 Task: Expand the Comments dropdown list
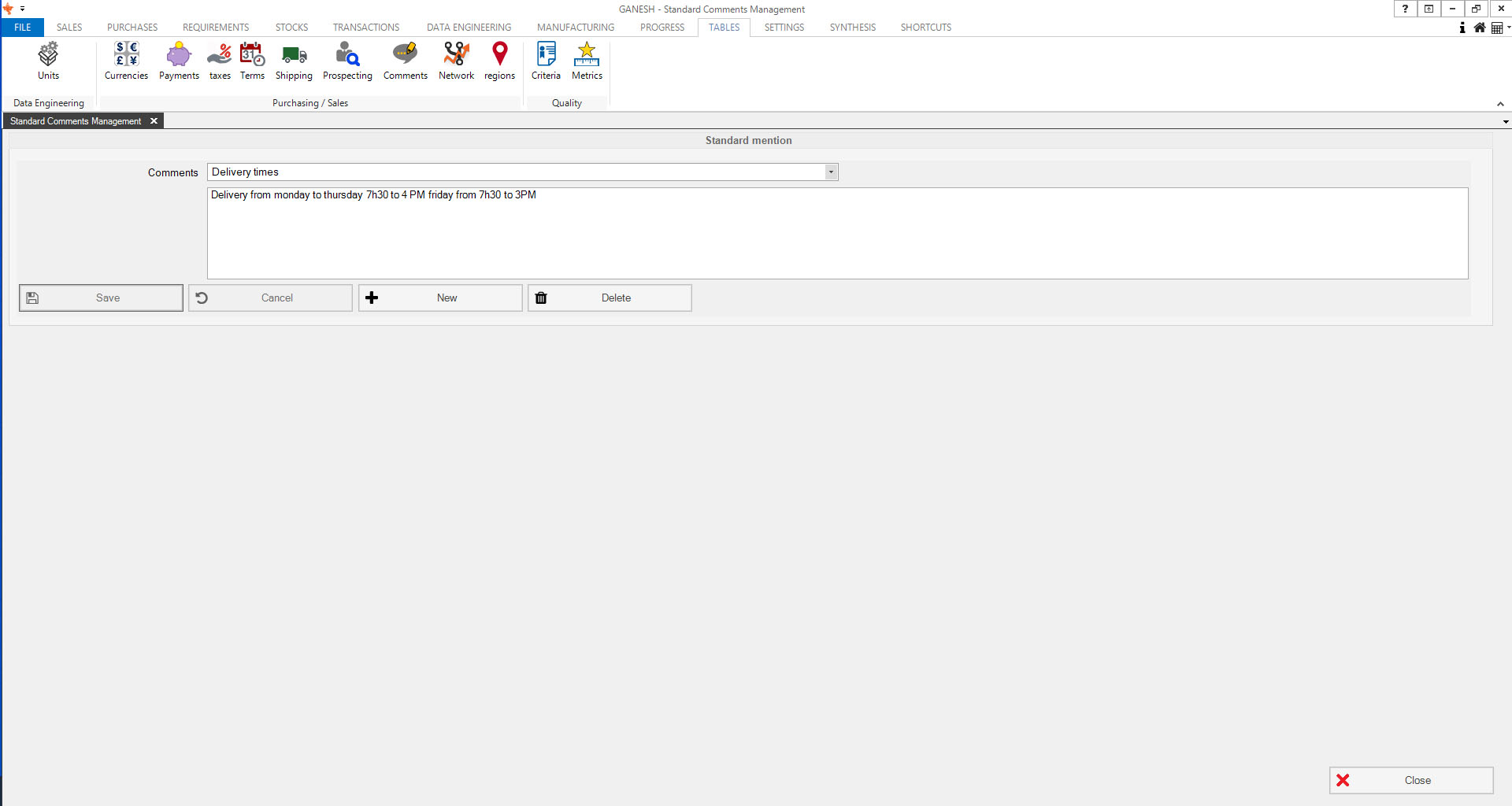pyautogui.click(x=831, y=172)
